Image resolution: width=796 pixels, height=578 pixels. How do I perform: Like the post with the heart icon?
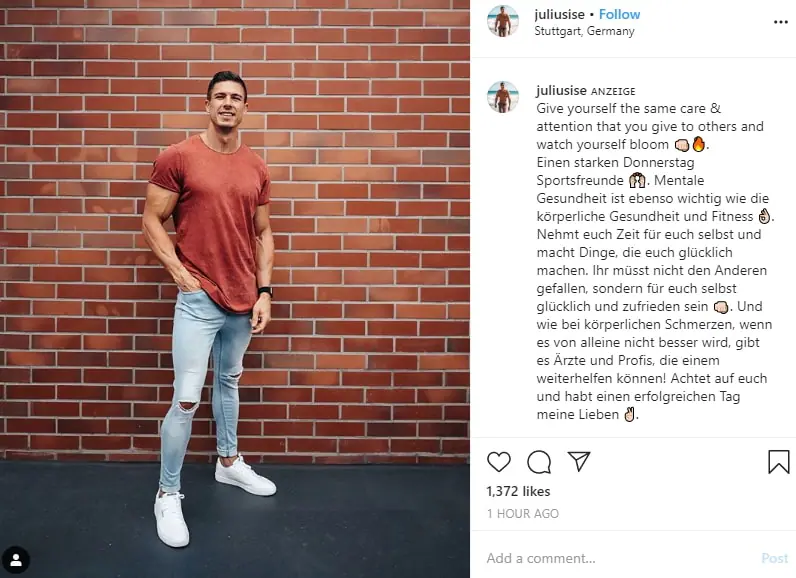tap(499, 462)
